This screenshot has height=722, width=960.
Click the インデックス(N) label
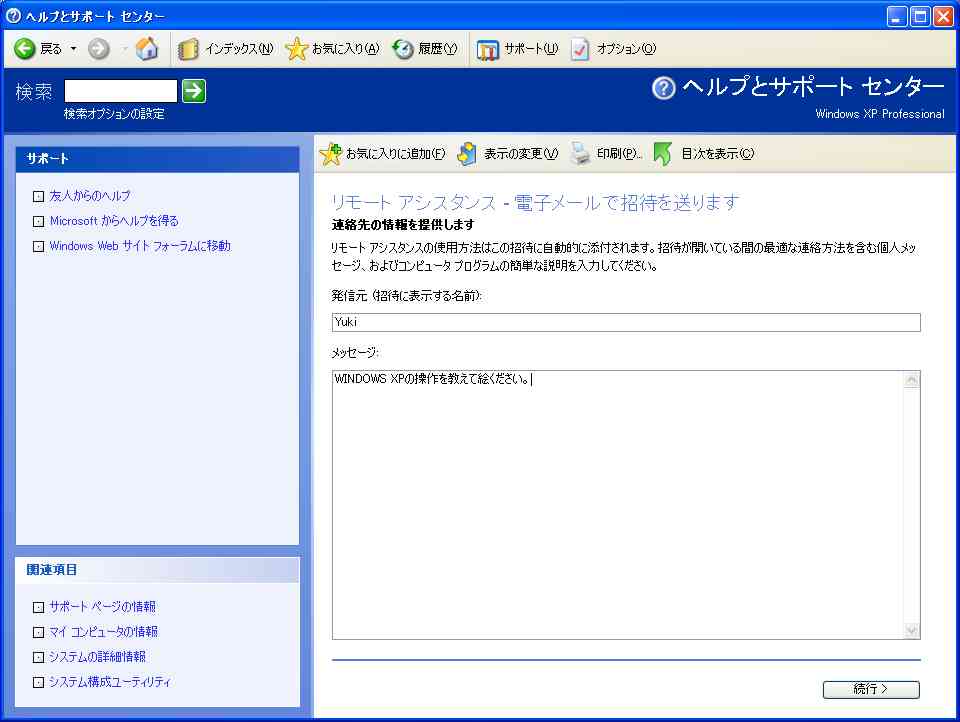(x=239, y=49)
